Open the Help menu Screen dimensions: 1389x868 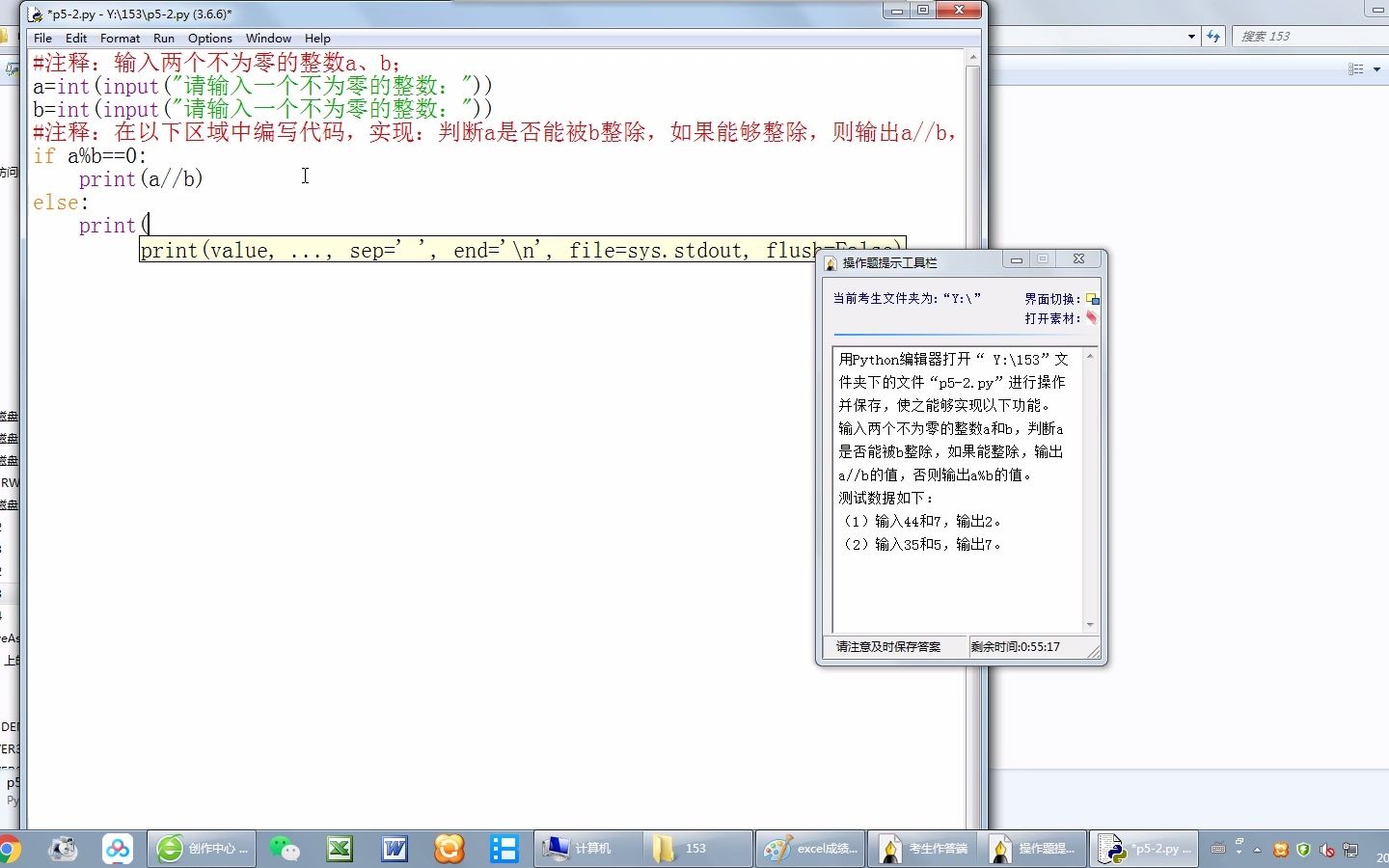[317, 39]
